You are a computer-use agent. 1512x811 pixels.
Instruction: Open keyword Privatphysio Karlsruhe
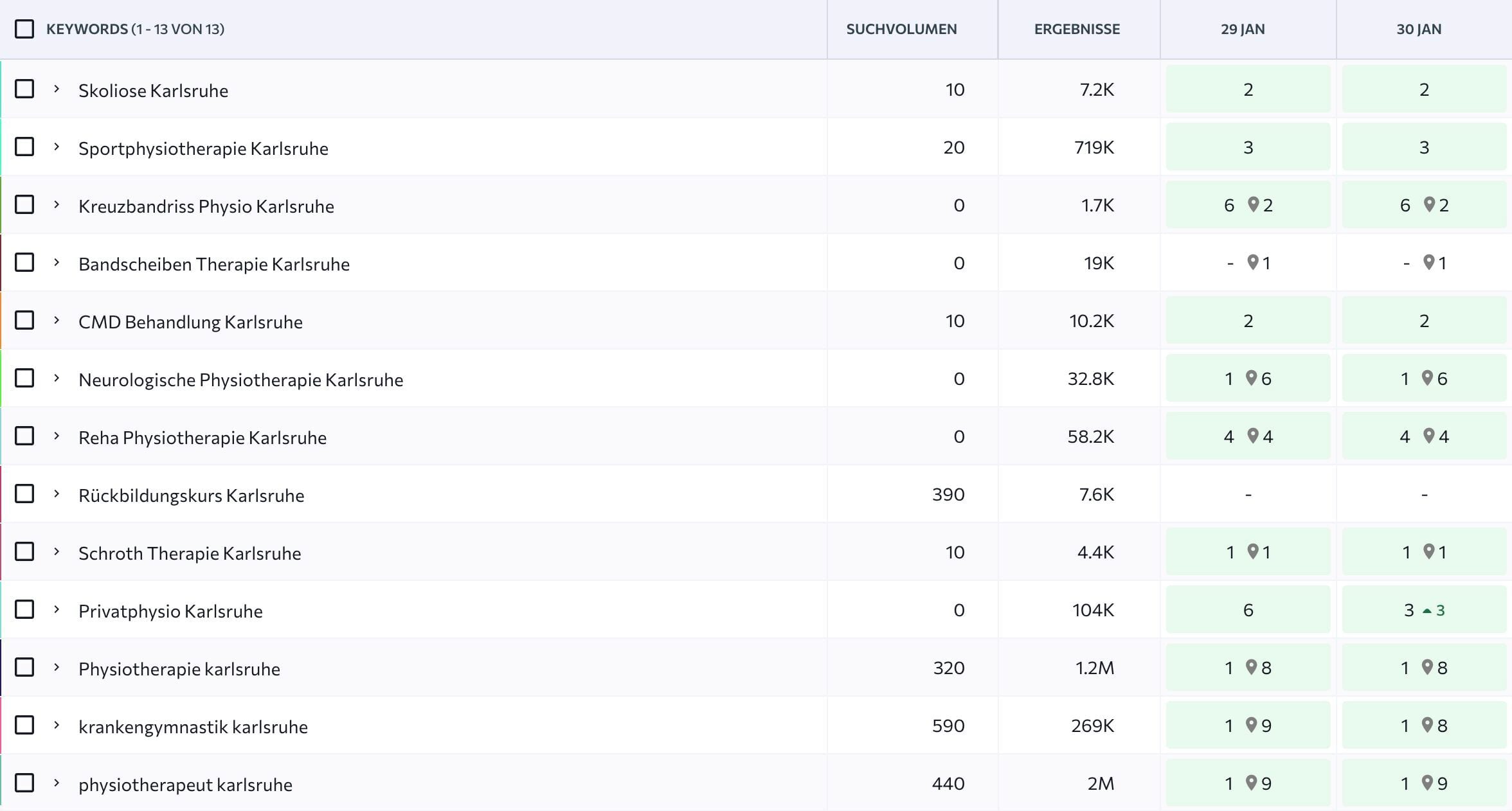170,611
